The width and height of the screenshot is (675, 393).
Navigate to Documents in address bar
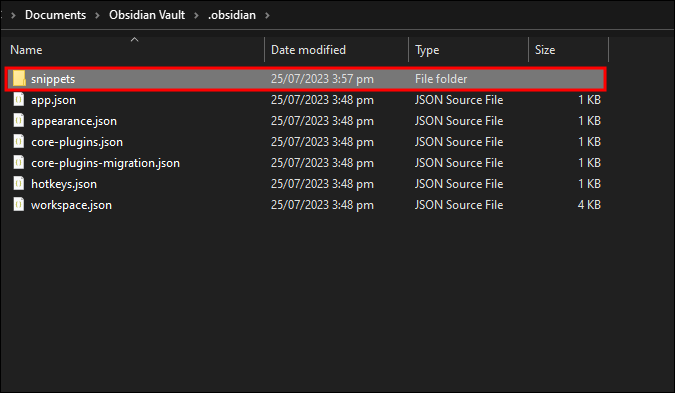click(56, 15)
